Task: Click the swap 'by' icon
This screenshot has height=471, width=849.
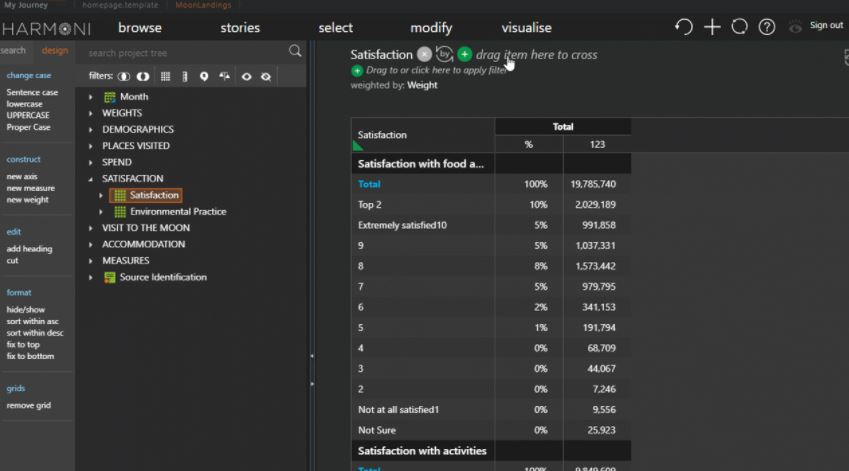Action: pos(445,55)
